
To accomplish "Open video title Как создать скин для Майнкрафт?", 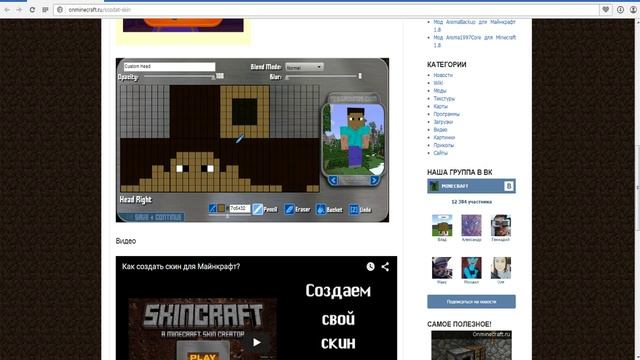I will click(181, 267).
